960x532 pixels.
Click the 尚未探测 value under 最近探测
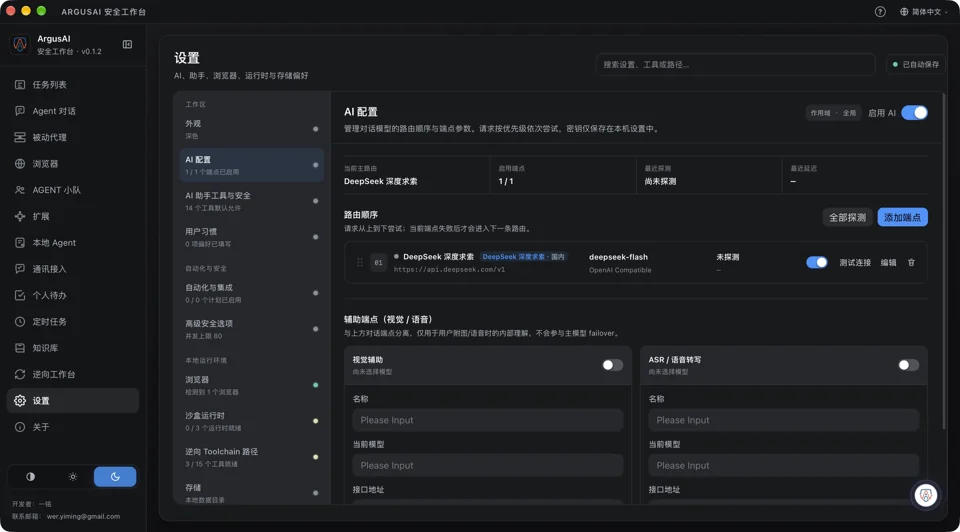660,182
